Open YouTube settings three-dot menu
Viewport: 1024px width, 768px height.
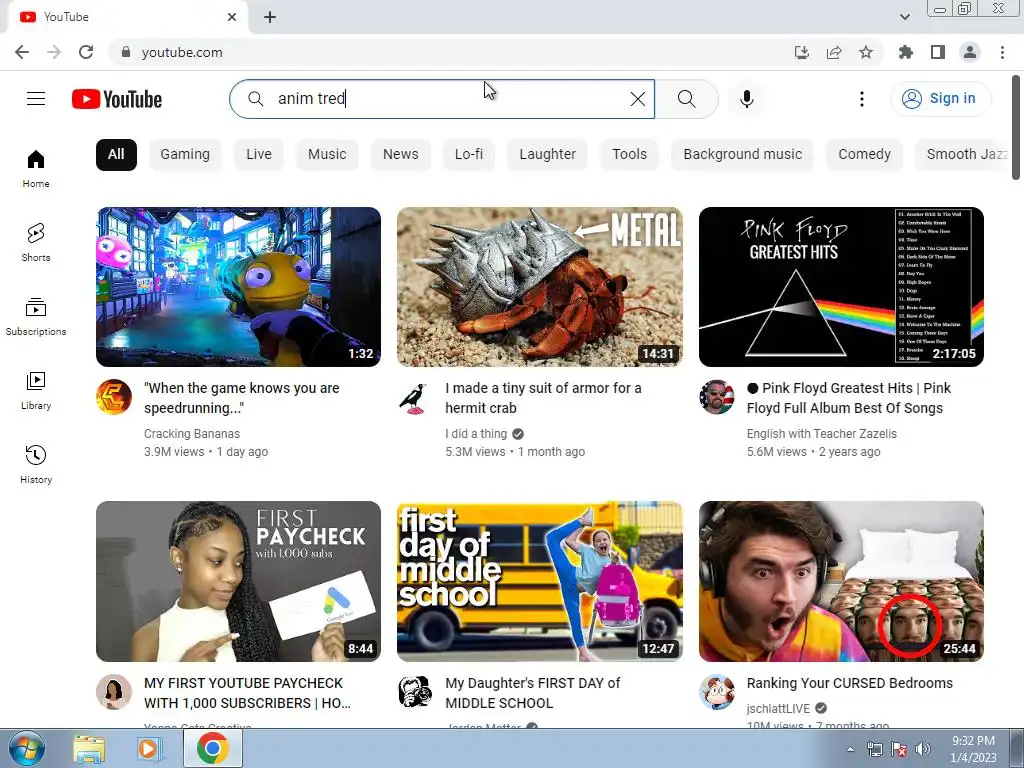861,99
